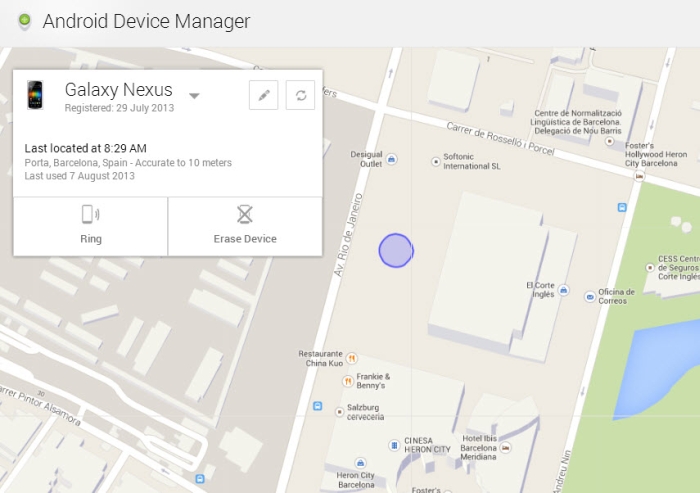Screen dimensions: 700x493
Task: Click the Foster's Hollywood Heron City marker
Action: (639, 176)
